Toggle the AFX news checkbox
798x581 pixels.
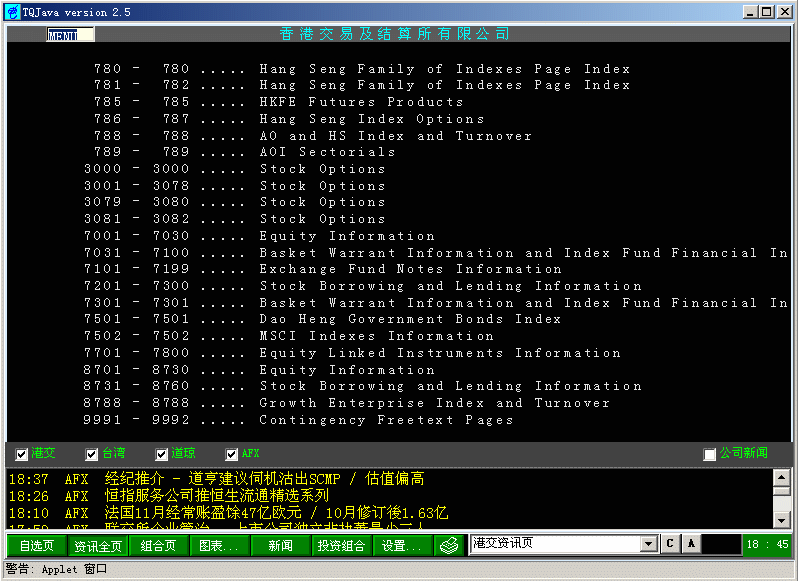coord(232,454)
